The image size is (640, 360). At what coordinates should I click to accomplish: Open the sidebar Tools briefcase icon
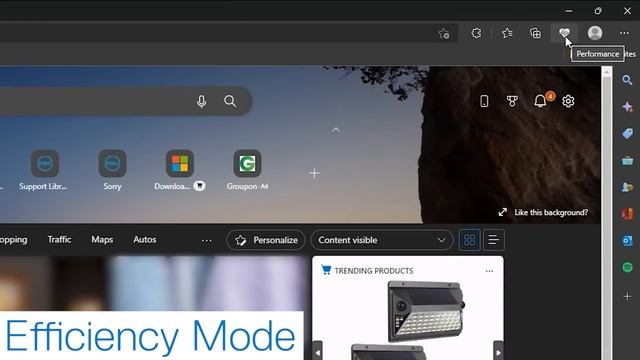click(x=627, y=161)
